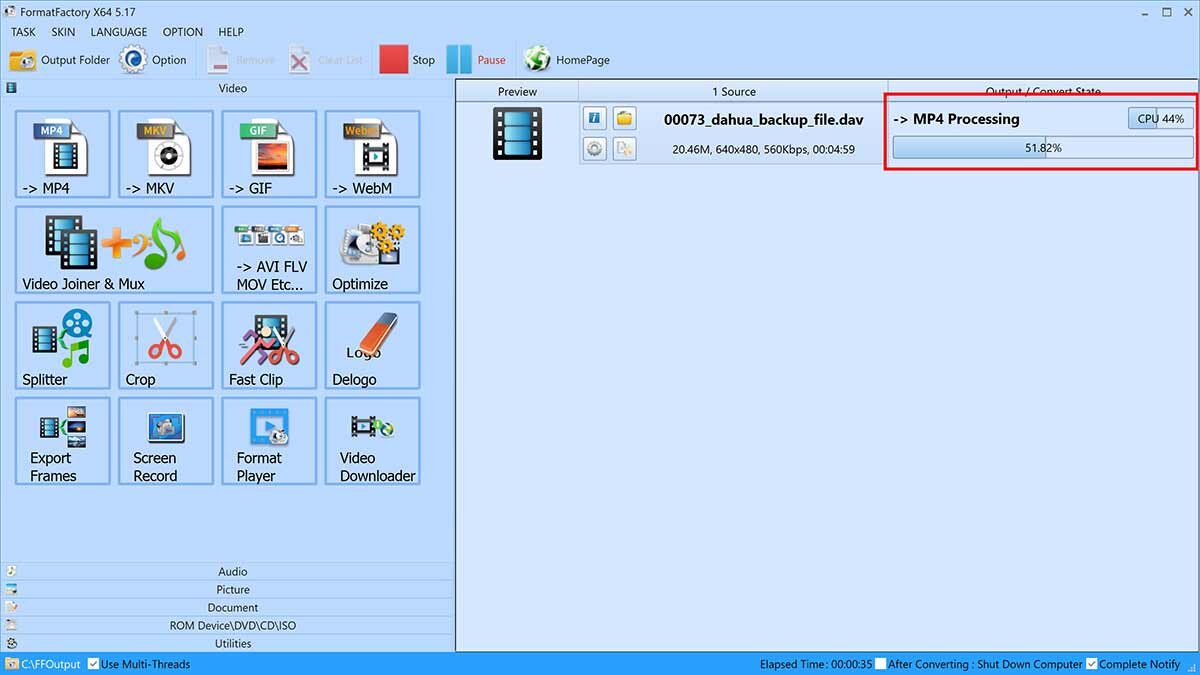Expand the Audio category section
The image size is (1200, 675).
232,572
